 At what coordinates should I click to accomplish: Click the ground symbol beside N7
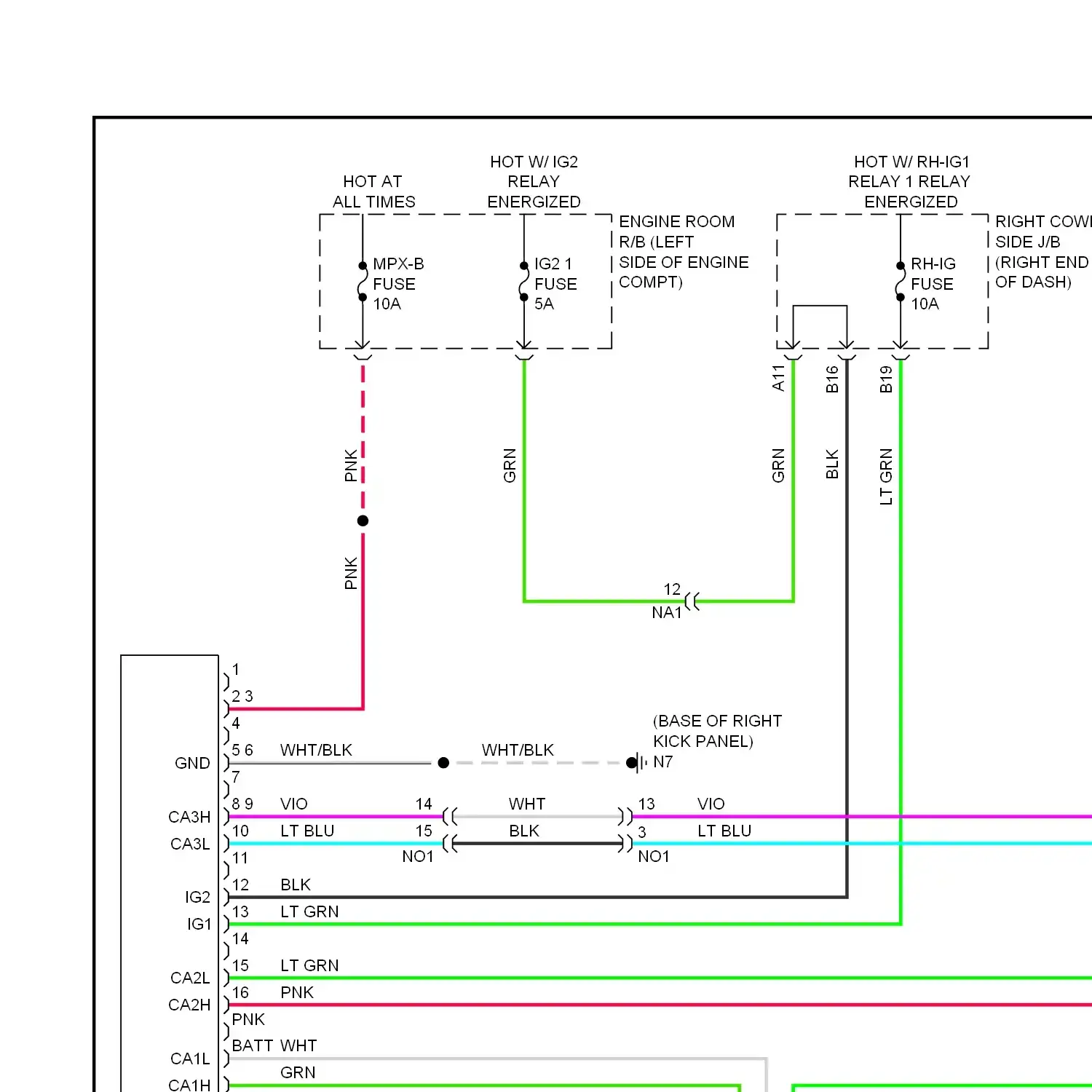click(x=637, y=763)
